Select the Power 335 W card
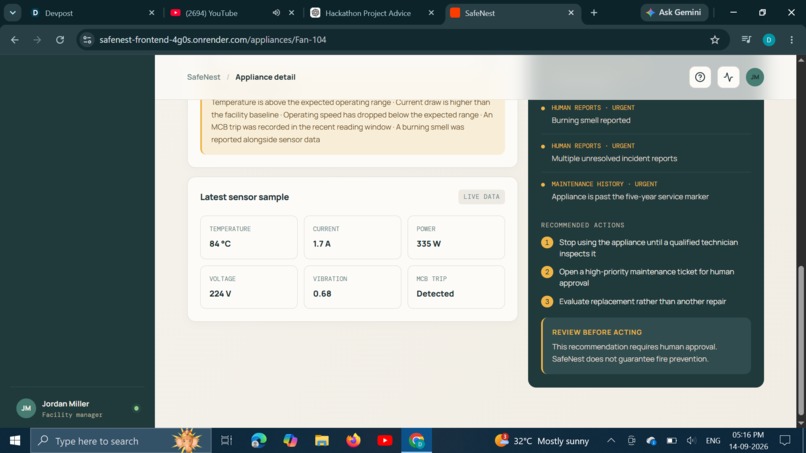 pos(456,237)
